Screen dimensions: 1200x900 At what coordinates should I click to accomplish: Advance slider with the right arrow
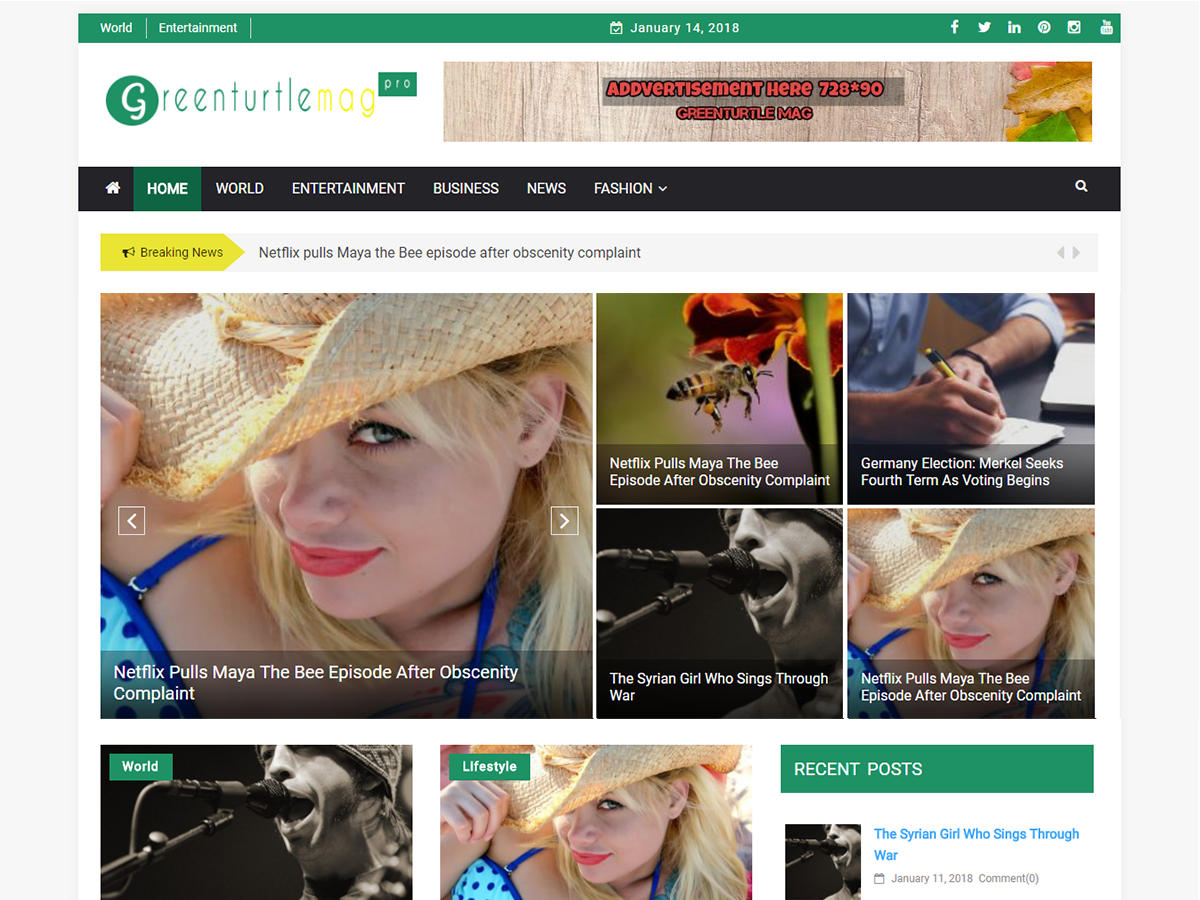pyautogui.click(x=564, y=520)
